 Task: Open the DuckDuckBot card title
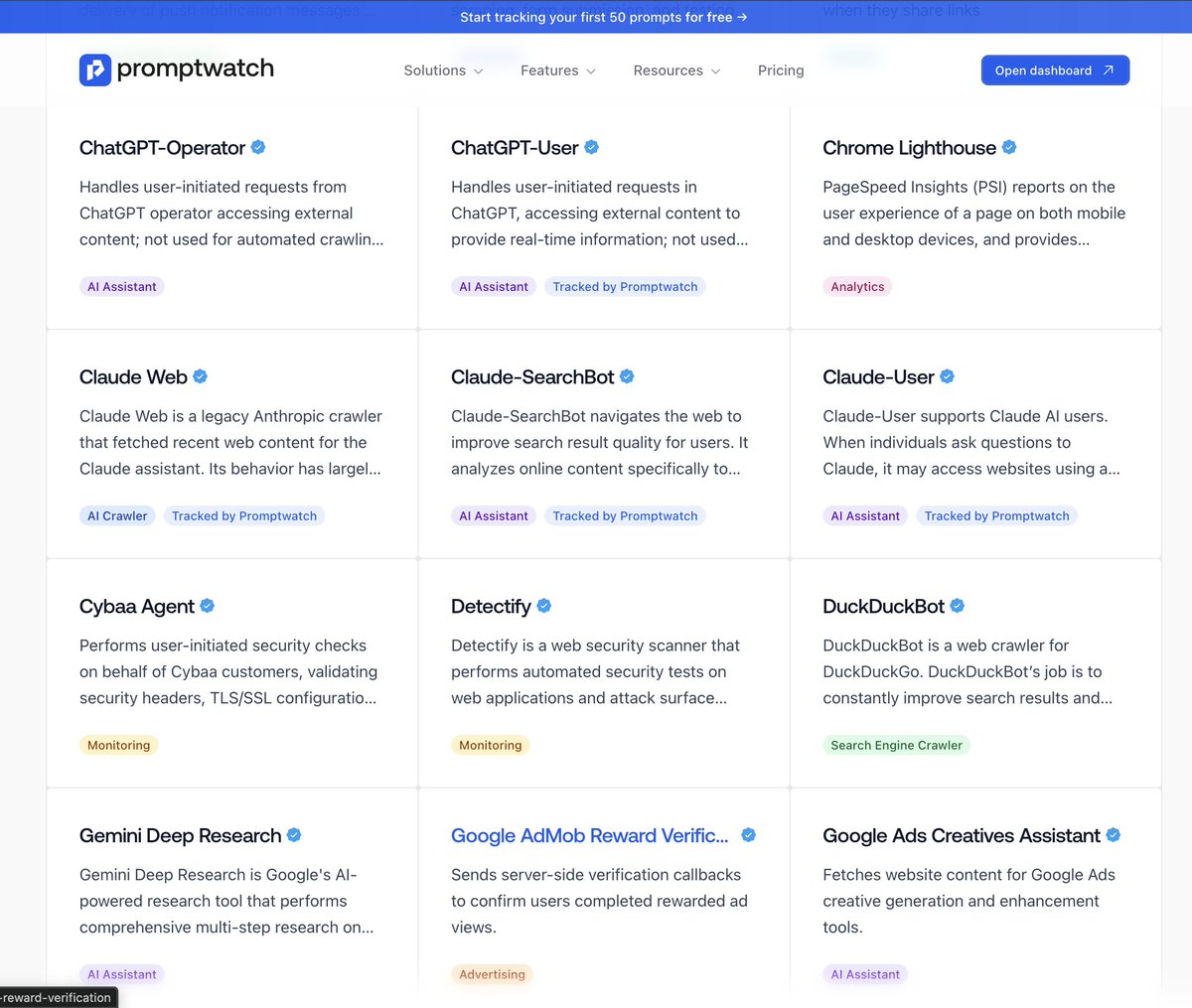point(884,607)
